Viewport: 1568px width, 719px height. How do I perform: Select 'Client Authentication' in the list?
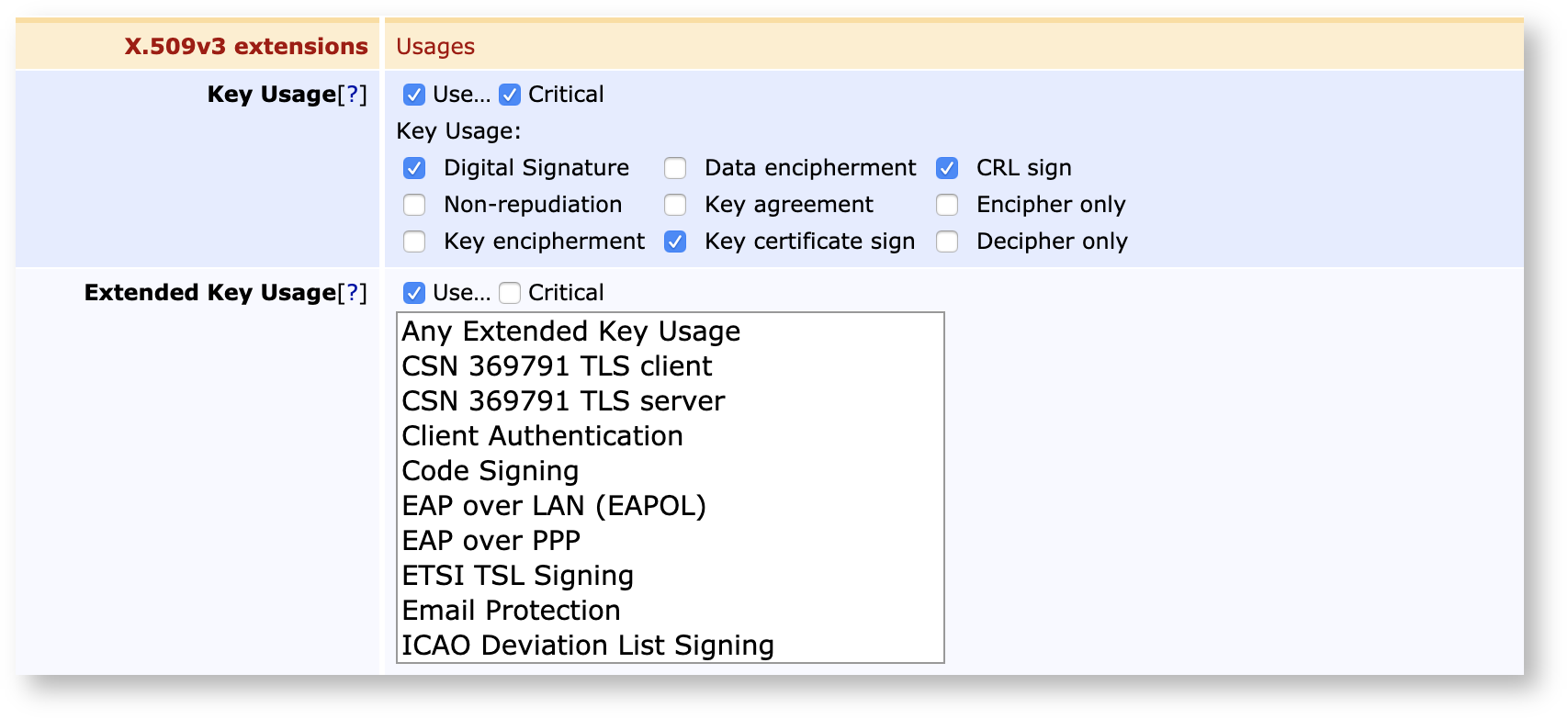click(x=542, y=436)
